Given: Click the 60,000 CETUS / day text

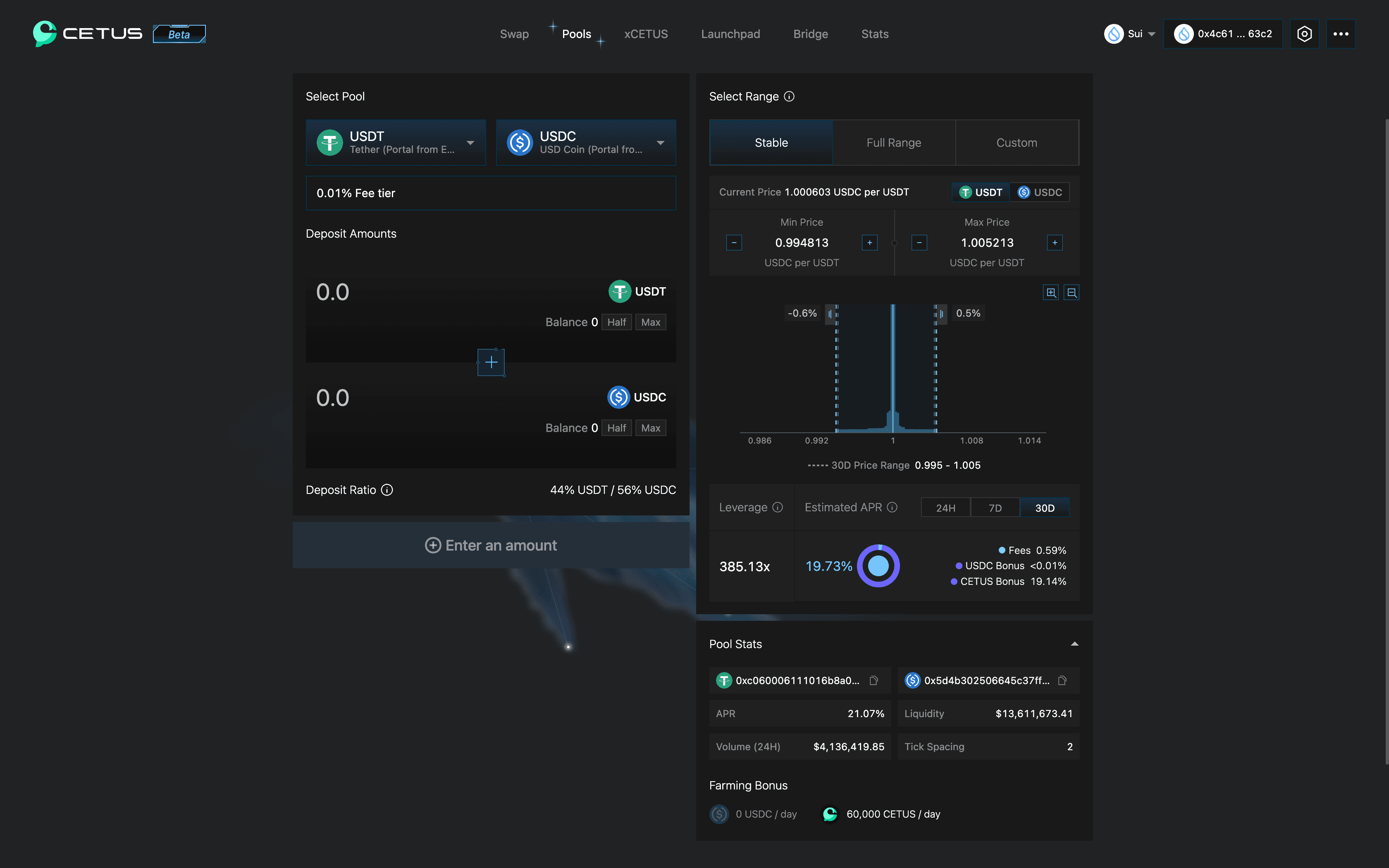Looking at the screenshot, I should [893, 814].
